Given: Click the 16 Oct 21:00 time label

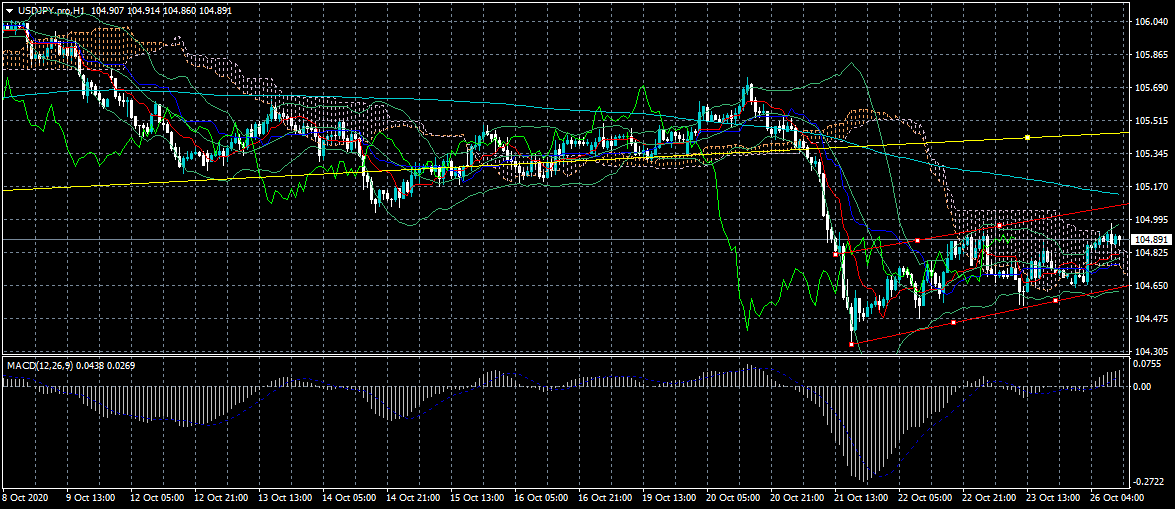Looking at the screenshot, I should [606, 498].
